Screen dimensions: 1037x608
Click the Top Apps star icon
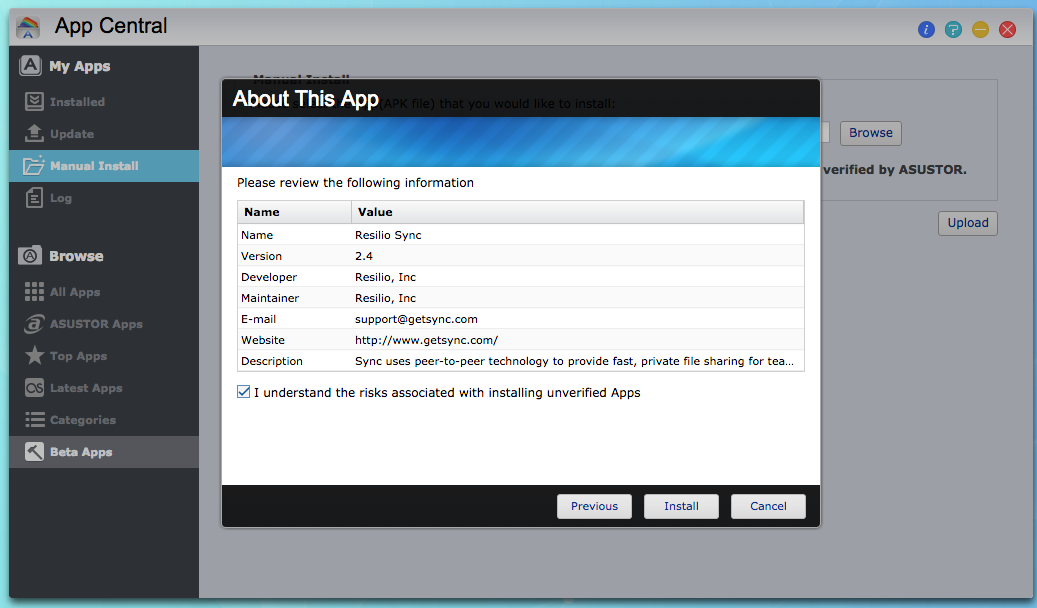(x=34, y=355)
